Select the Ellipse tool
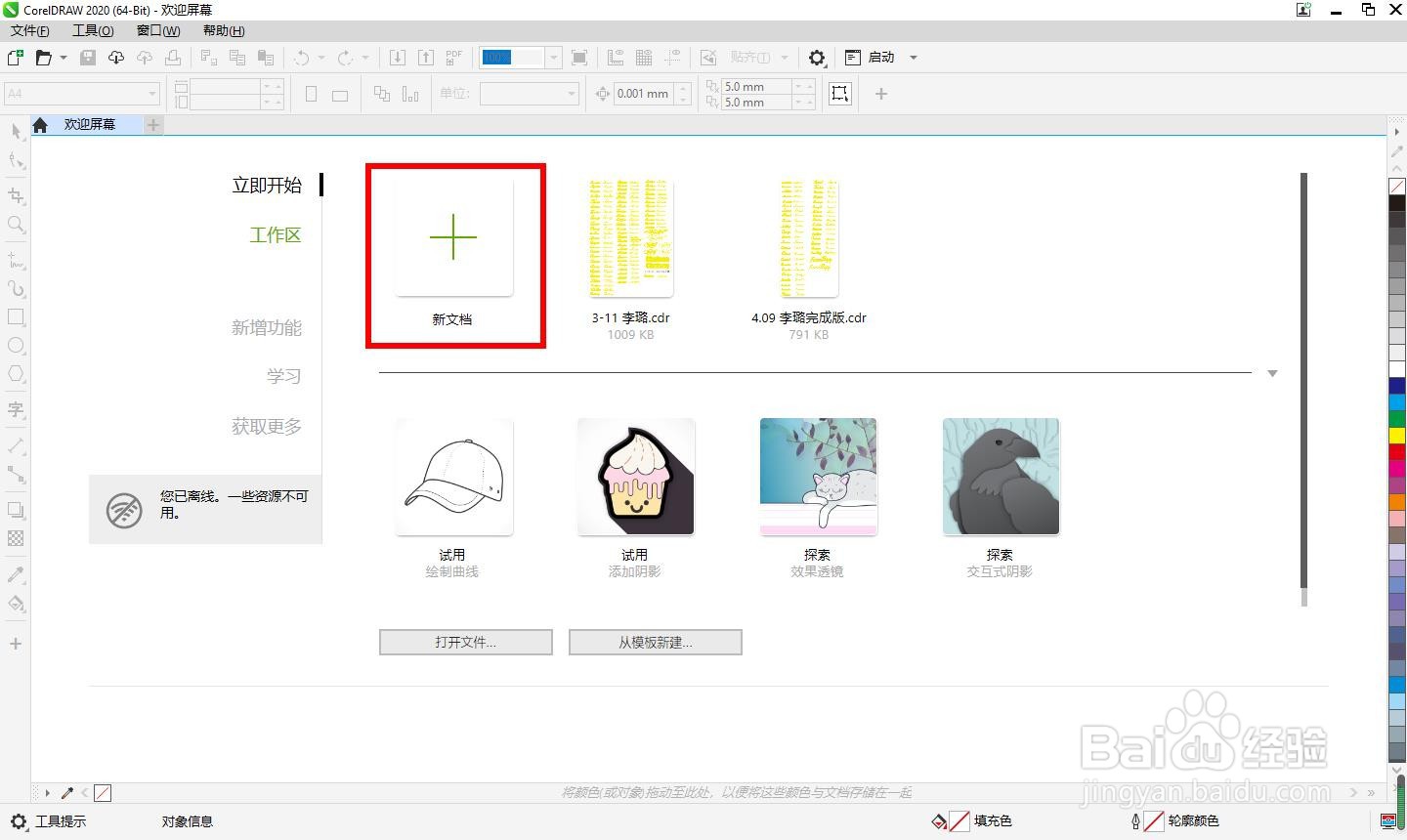This screenshot has height=840, width=1407. coord(16,346)
